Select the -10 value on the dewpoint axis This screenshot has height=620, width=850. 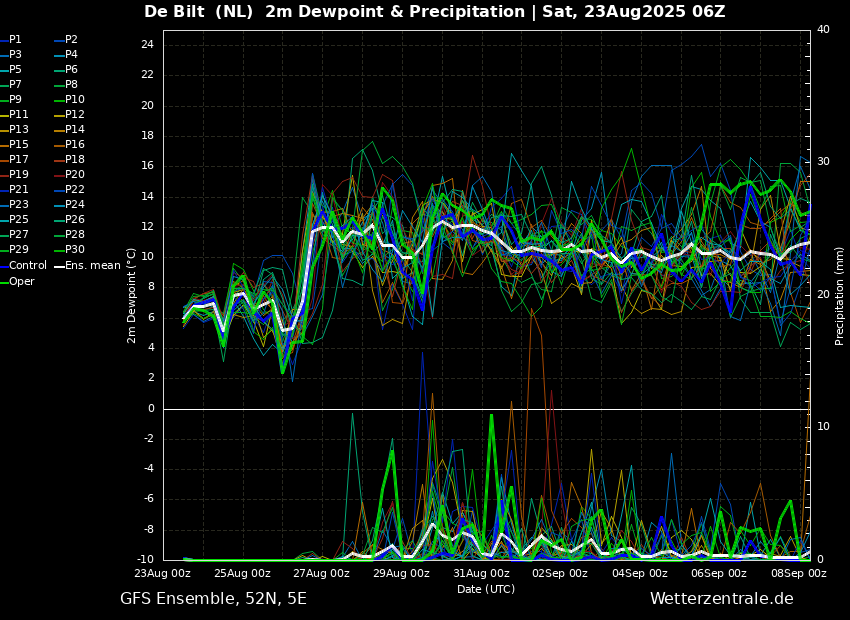point(145,559)
